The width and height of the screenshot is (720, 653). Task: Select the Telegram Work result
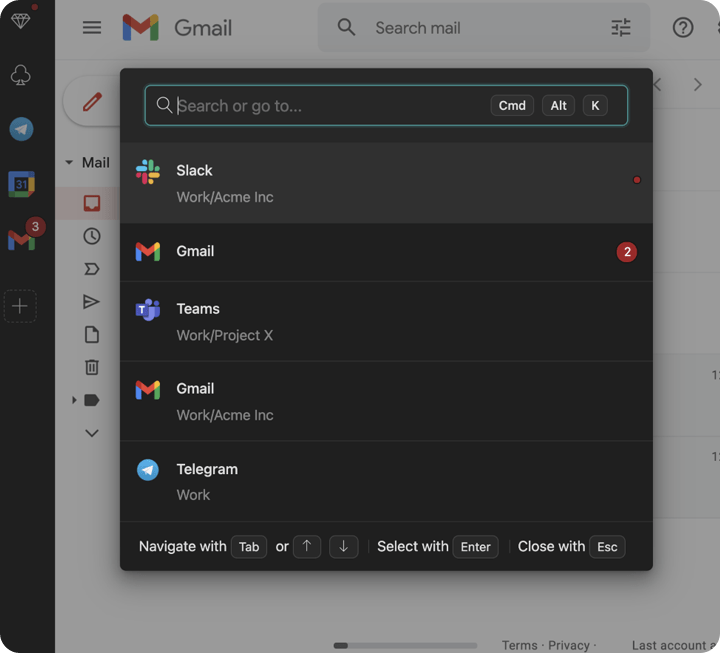tap(386, 481)
